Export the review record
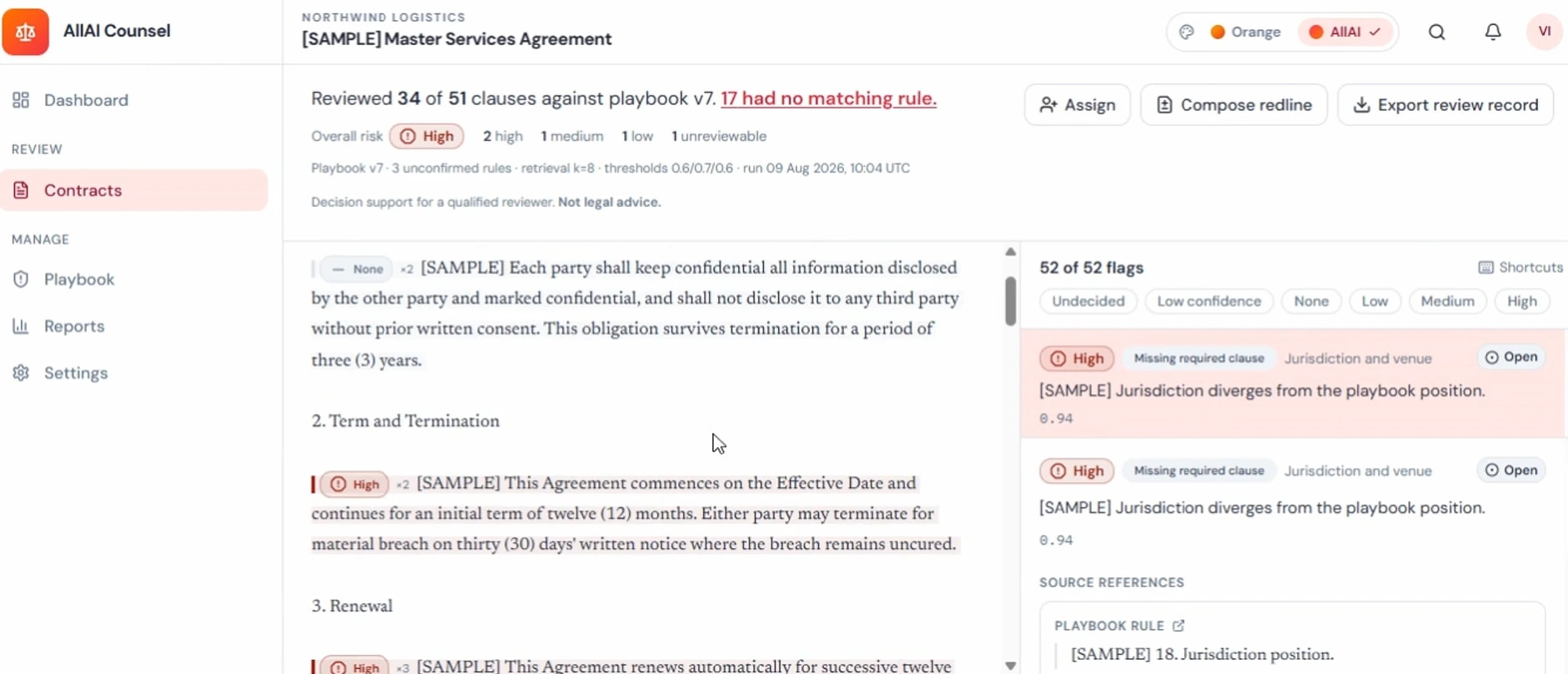This screenshot has height=674, width=1568. point(1445,105)
